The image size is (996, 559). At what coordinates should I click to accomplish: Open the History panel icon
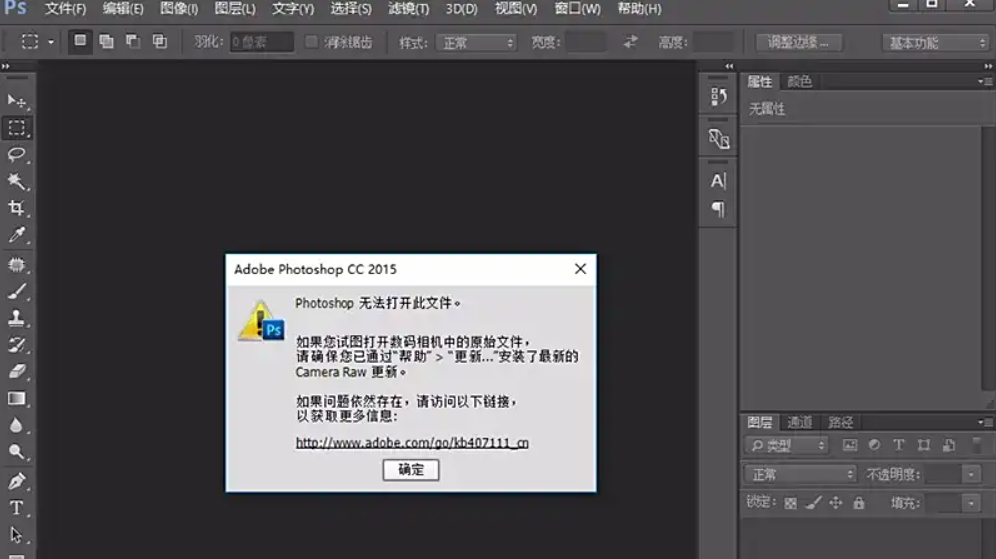pos(718,97)
